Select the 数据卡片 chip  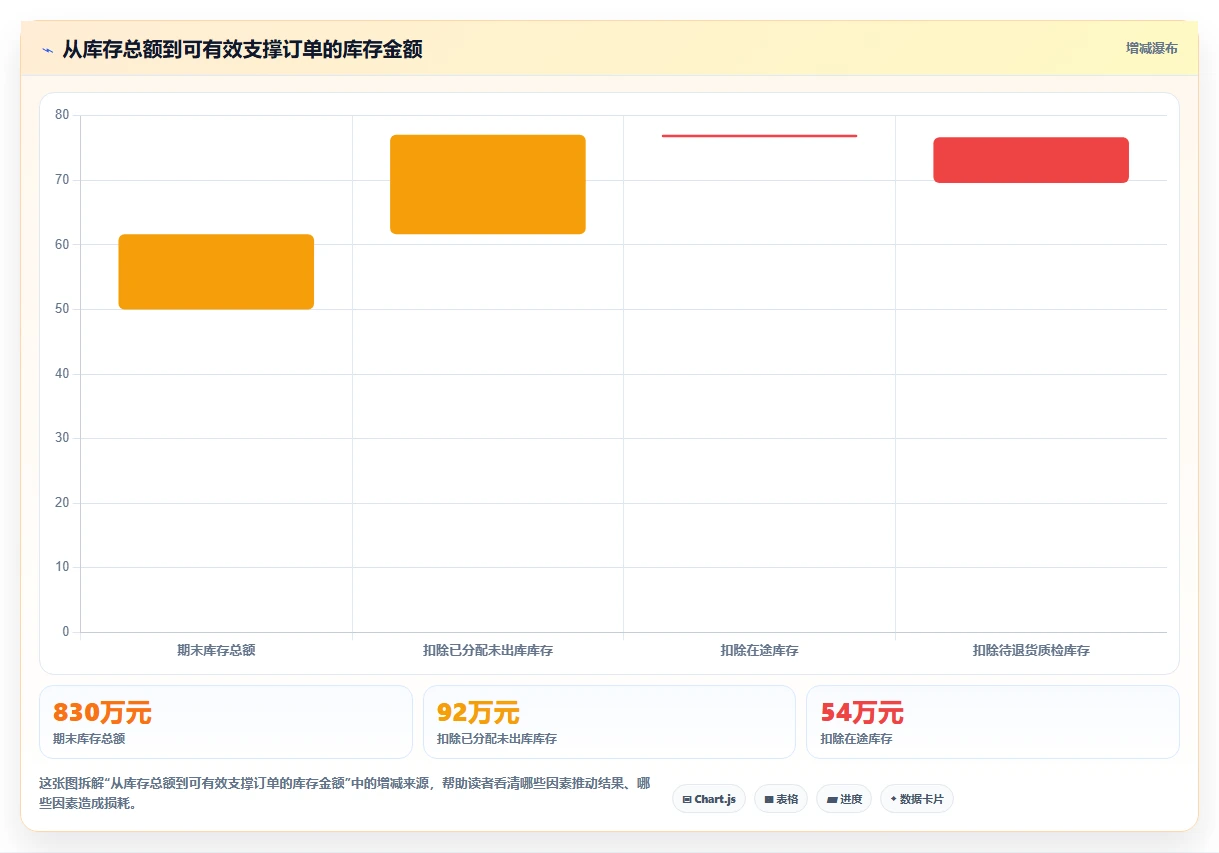click(x=917, y=799)
